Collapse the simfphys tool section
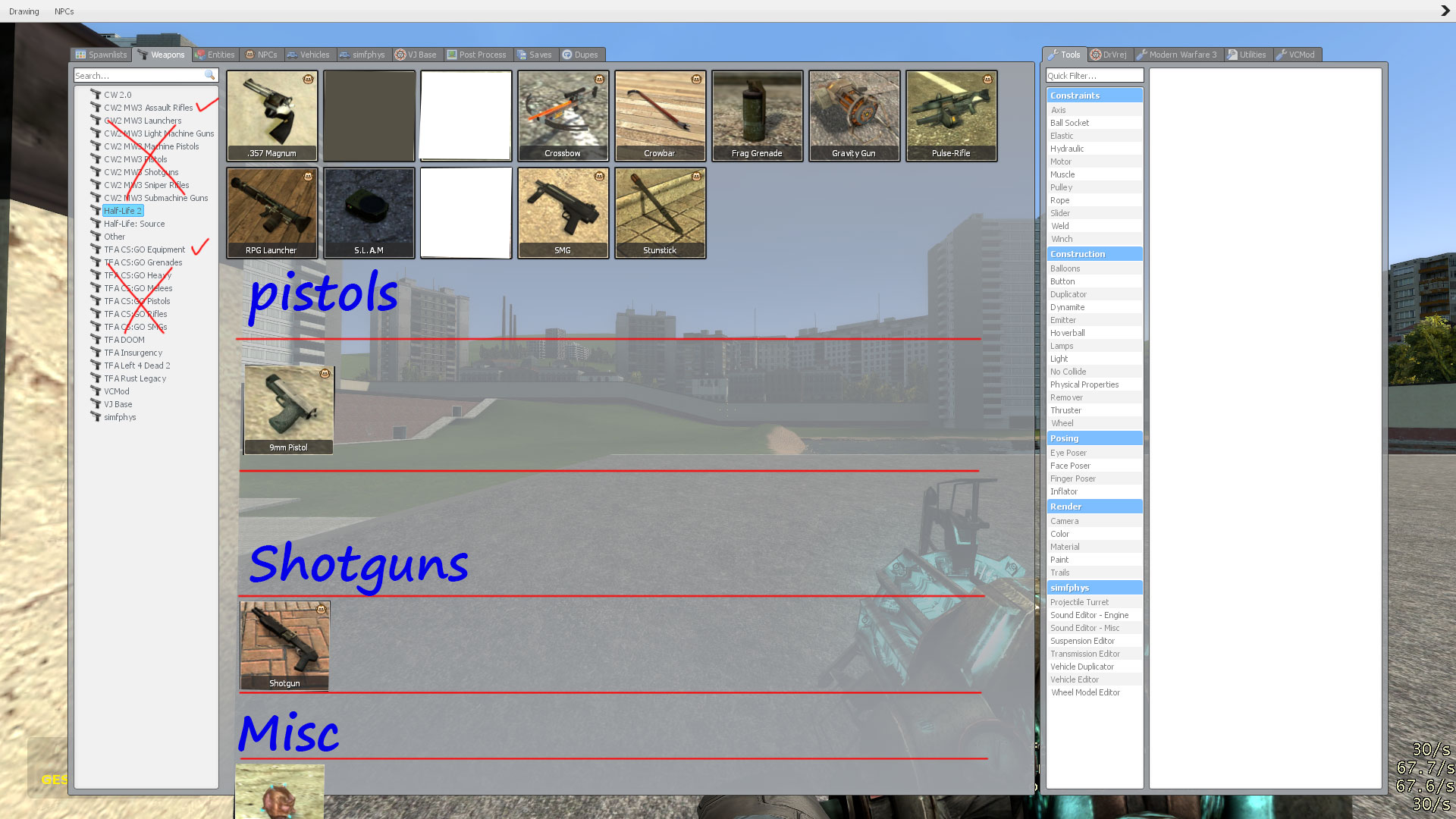The height and width of the screenshot is (819, 1456). (1094, 588)
